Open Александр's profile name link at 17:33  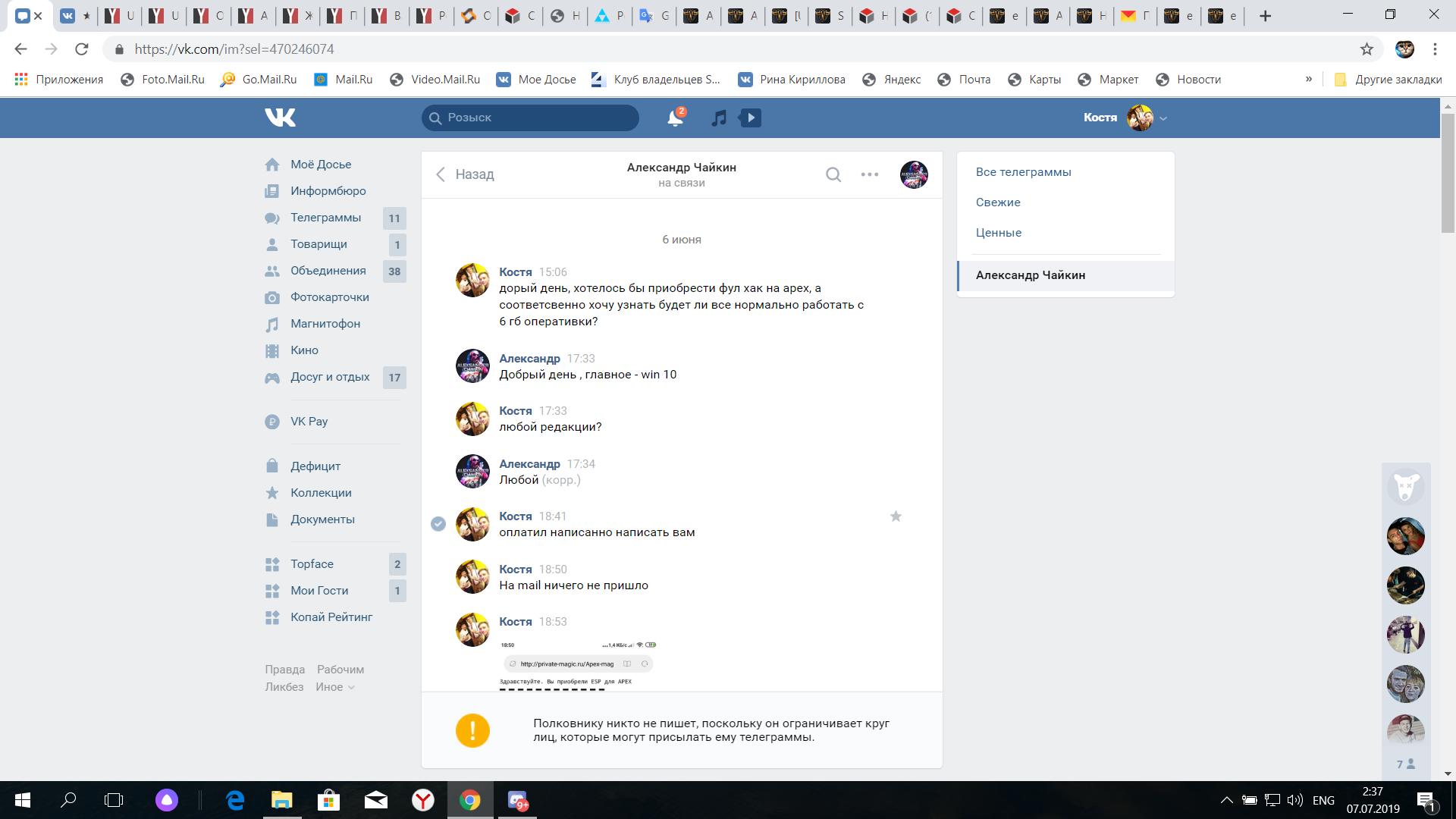pos(529,359)
